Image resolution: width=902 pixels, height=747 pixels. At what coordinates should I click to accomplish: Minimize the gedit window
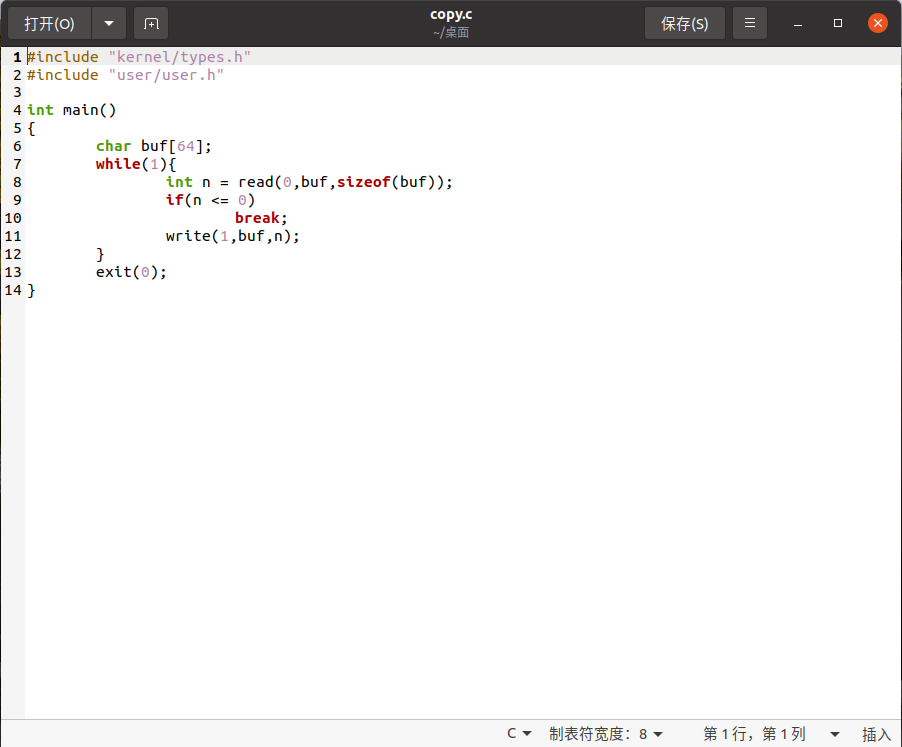pos(798,23)
